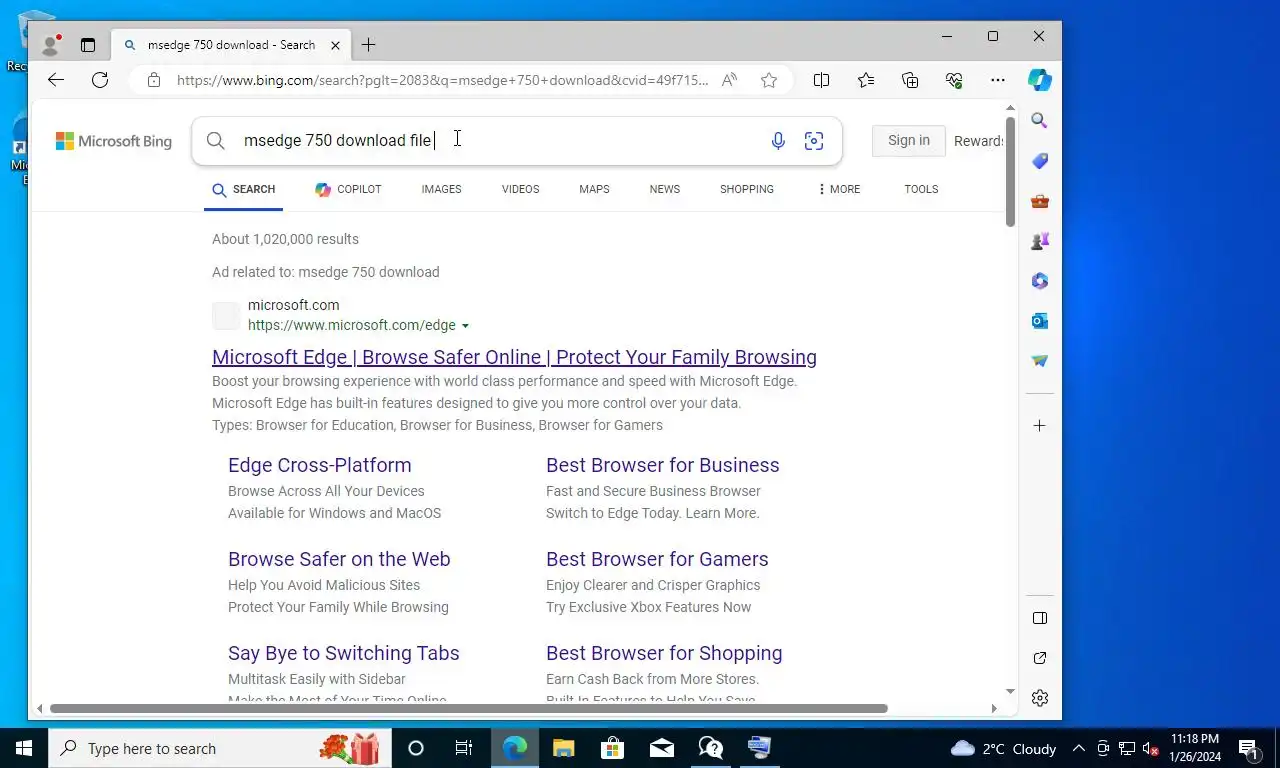This screenshot has width=1280, height=768.
Task: Open sidebar Shopping tag icon
Action: [1040, 161]
